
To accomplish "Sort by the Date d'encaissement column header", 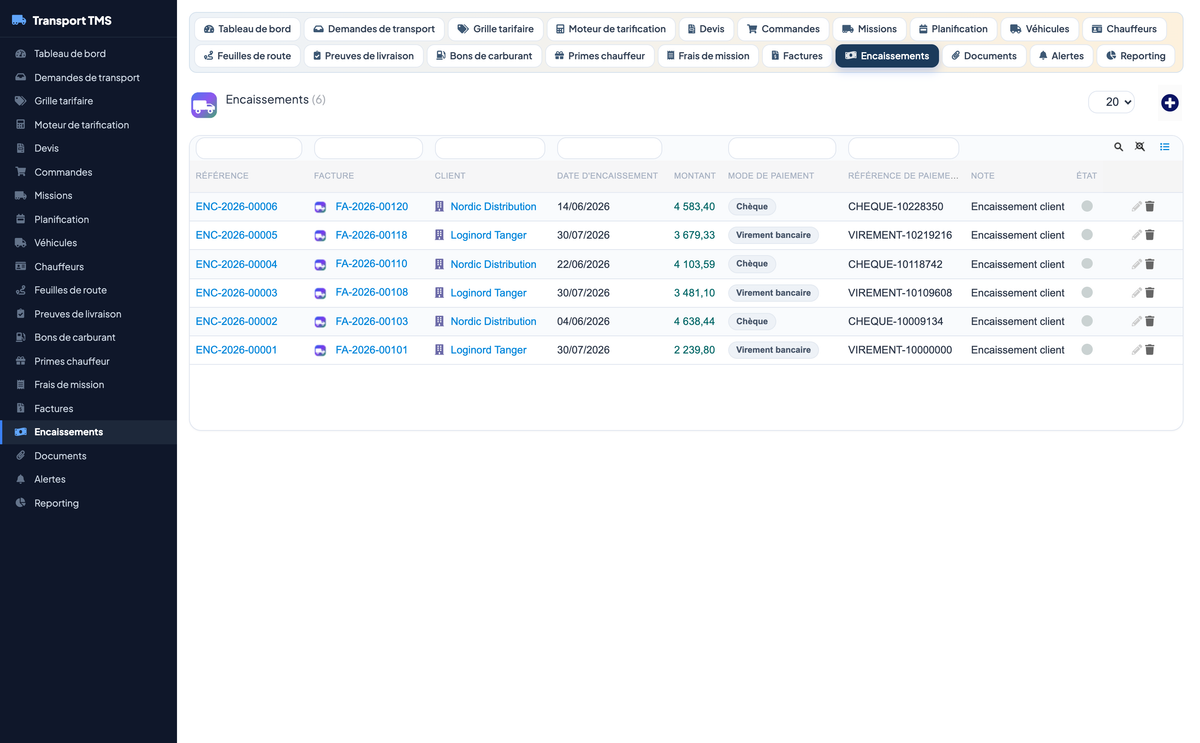I will click(607, 176).
